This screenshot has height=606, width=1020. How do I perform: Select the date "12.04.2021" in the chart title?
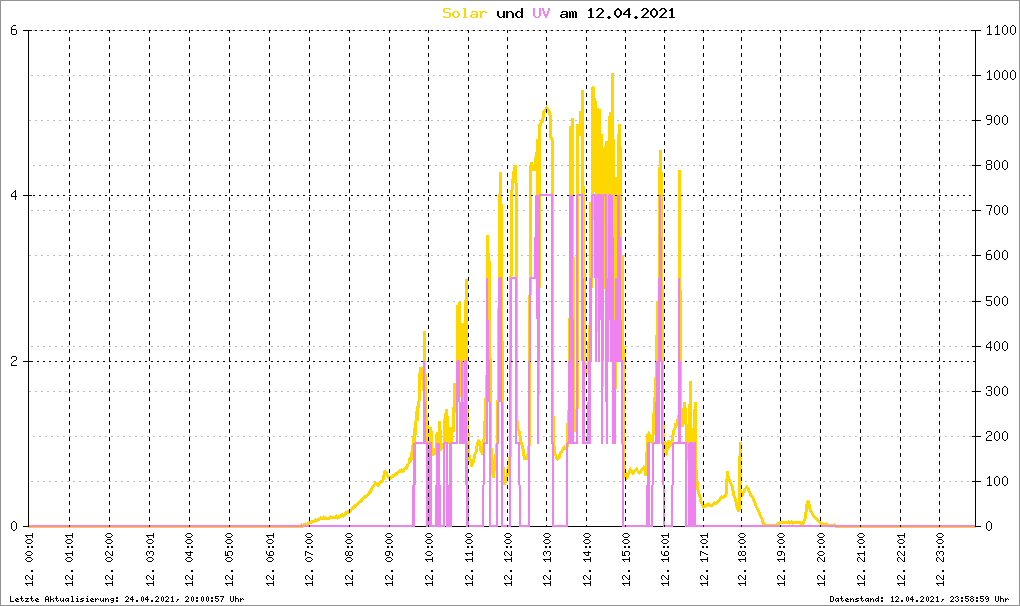tap(630, 13)
